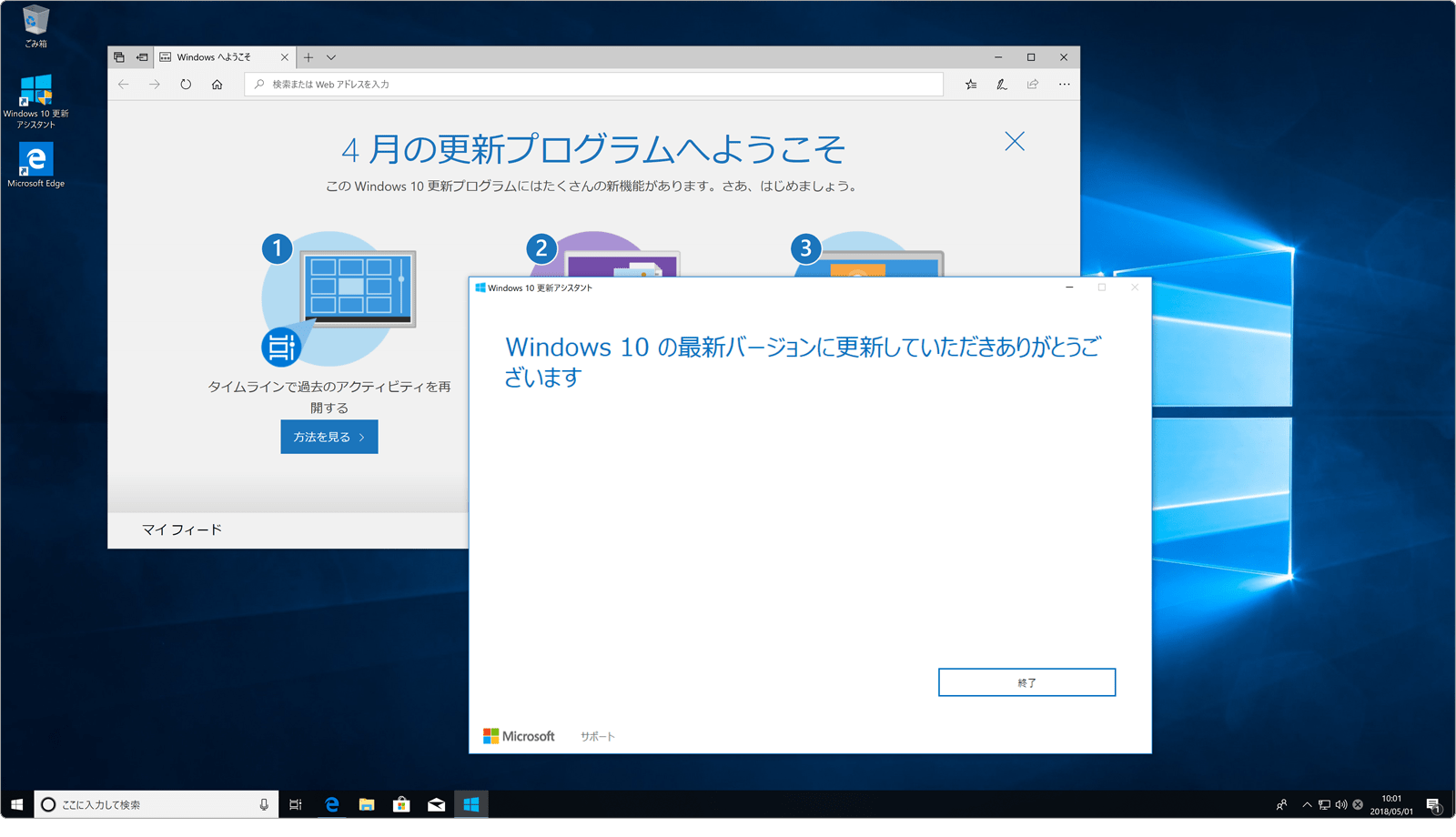Focus the Edge address bar

(x=594, y=85)
